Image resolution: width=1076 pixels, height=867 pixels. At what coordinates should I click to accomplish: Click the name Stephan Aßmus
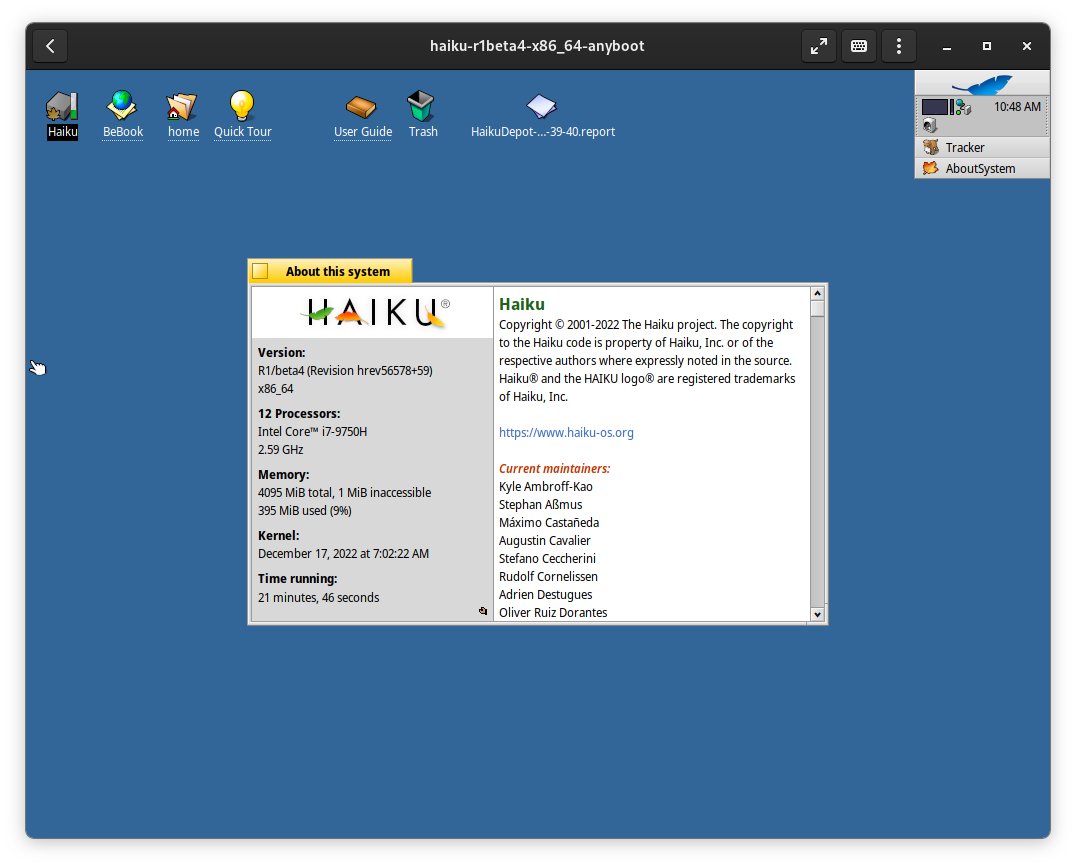pos(540,504)
